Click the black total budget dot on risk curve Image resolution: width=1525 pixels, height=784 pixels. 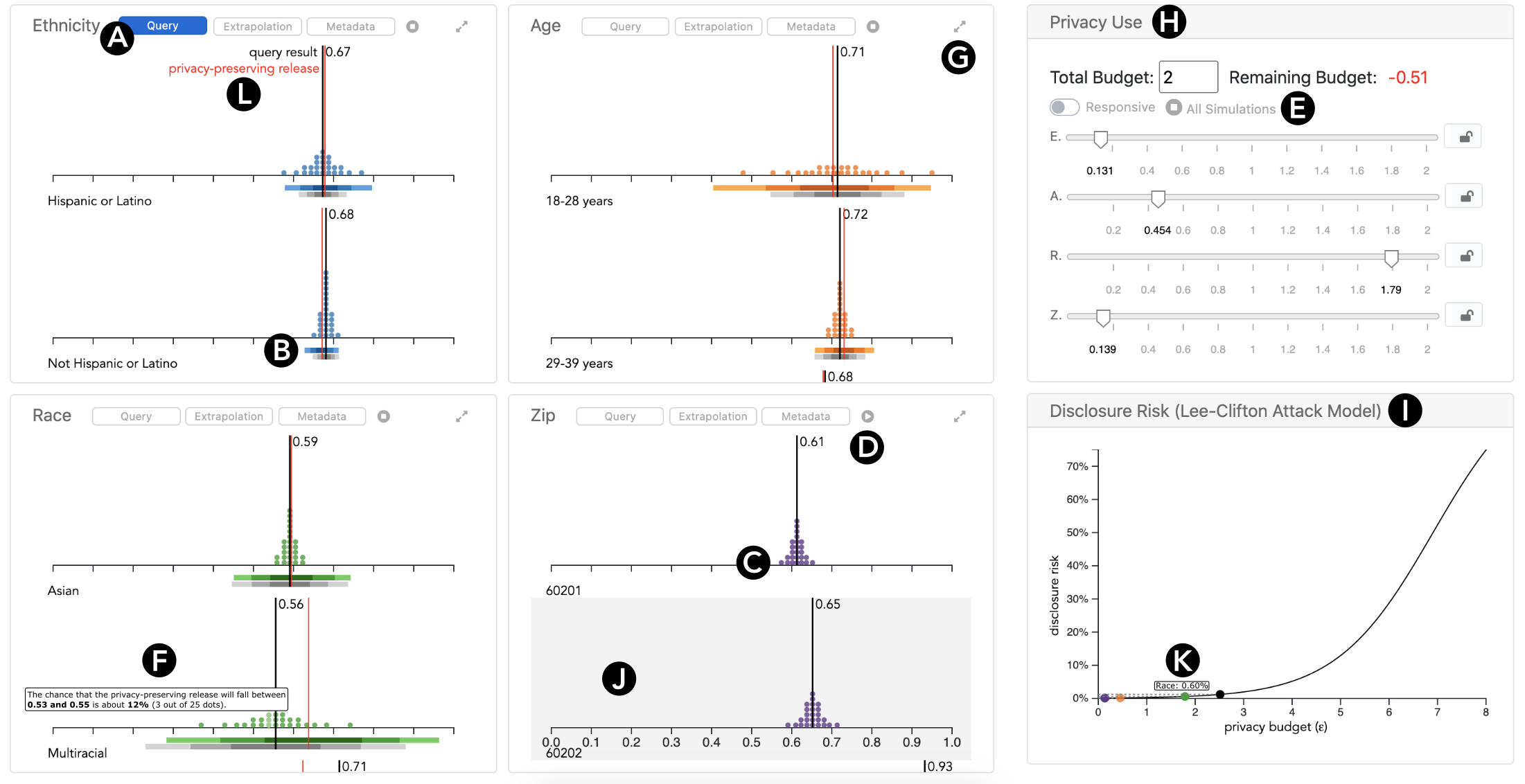[1220, 694]
